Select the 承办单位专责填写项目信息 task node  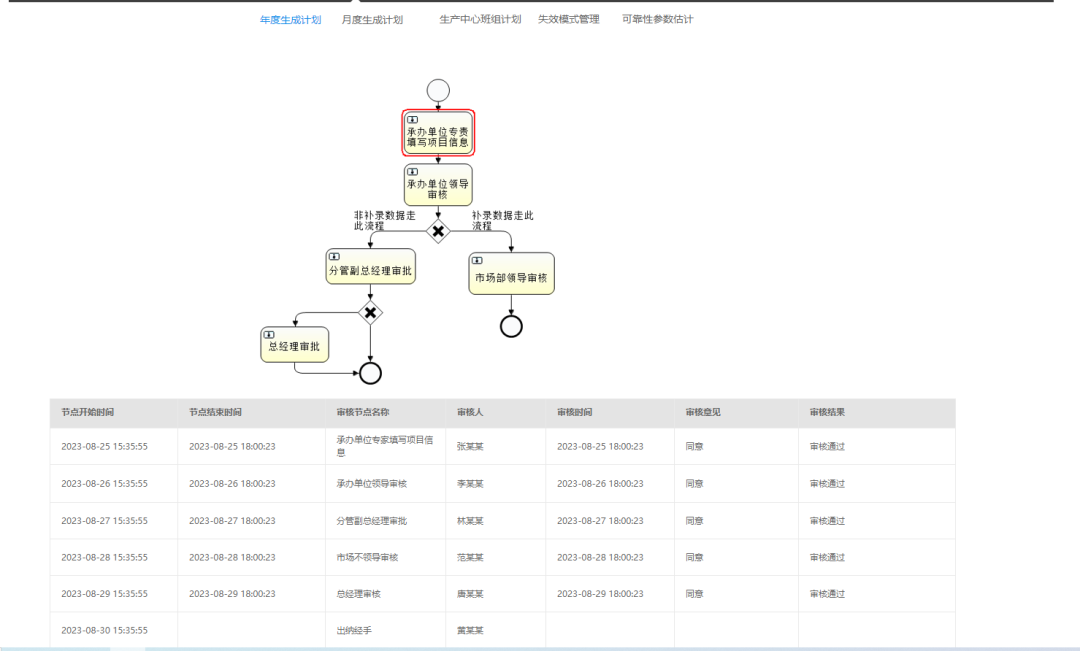438,134
